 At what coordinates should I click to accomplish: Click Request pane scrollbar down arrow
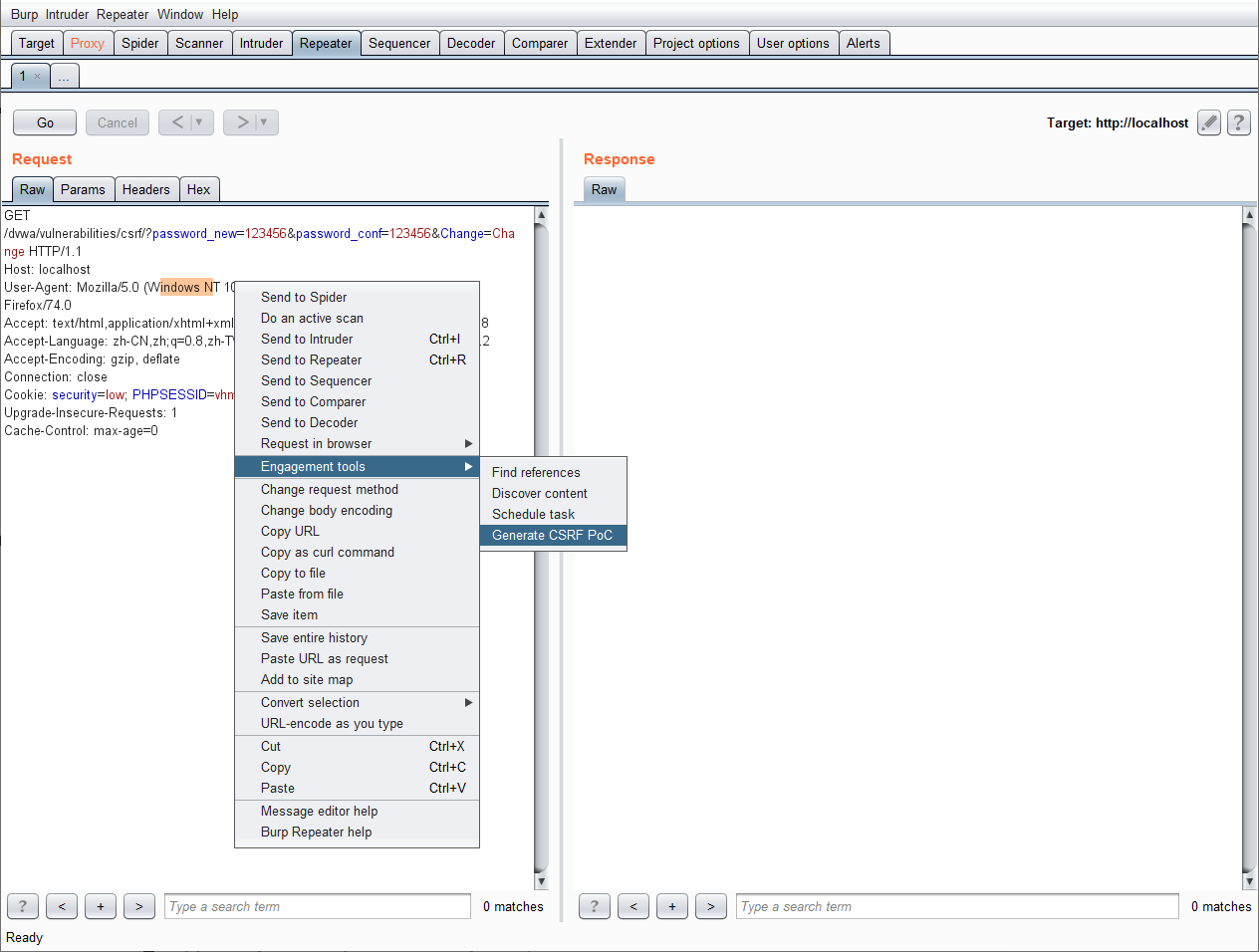(x=541, y=881)
